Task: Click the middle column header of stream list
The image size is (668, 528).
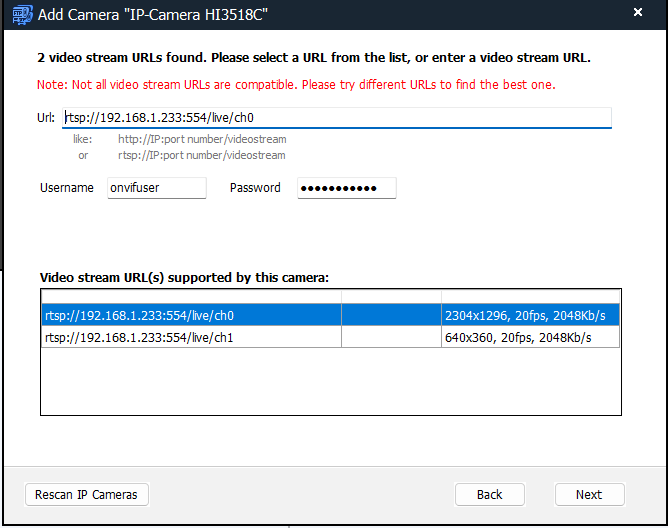Action: [x=391, y=297]
